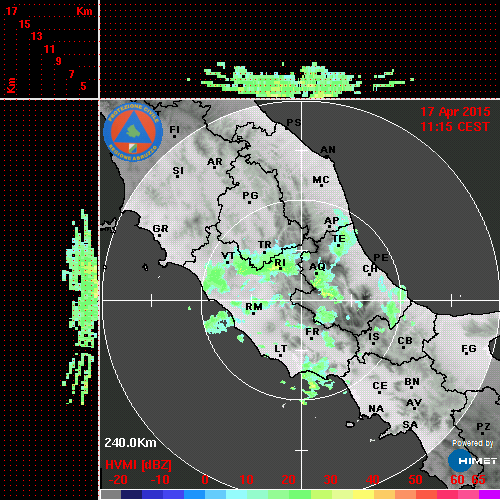The width and height of the screenshot is (500, 500).
Task: Click the HVMI [dBZ] legend title
Action: (x=138, y=465)
